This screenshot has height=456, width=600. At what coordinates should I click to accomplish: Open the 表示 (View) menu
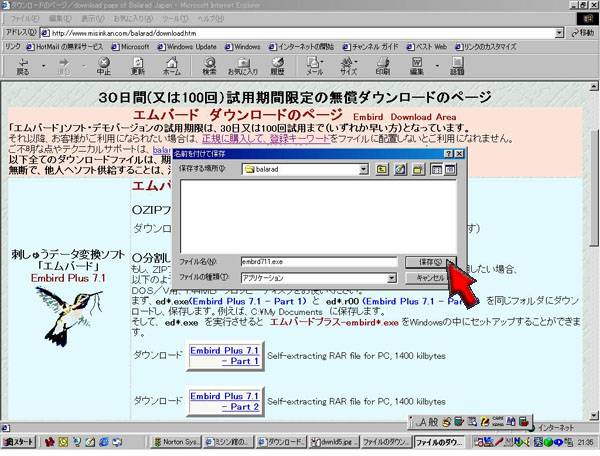click(93, 18)
